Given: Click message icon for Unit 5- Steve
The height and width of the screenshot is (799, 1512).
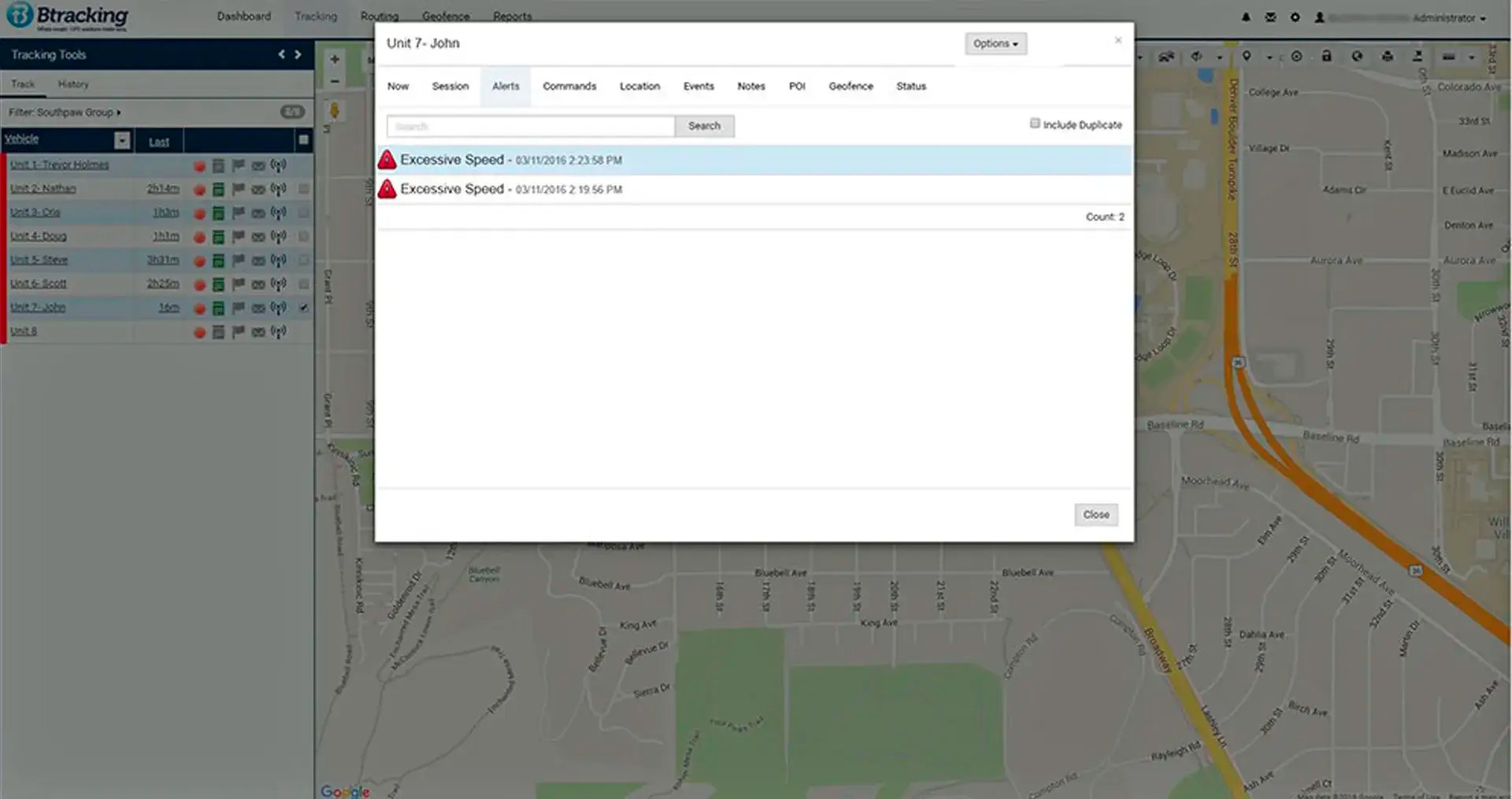Looking at the screenshot, I should [x=258, y=261].
